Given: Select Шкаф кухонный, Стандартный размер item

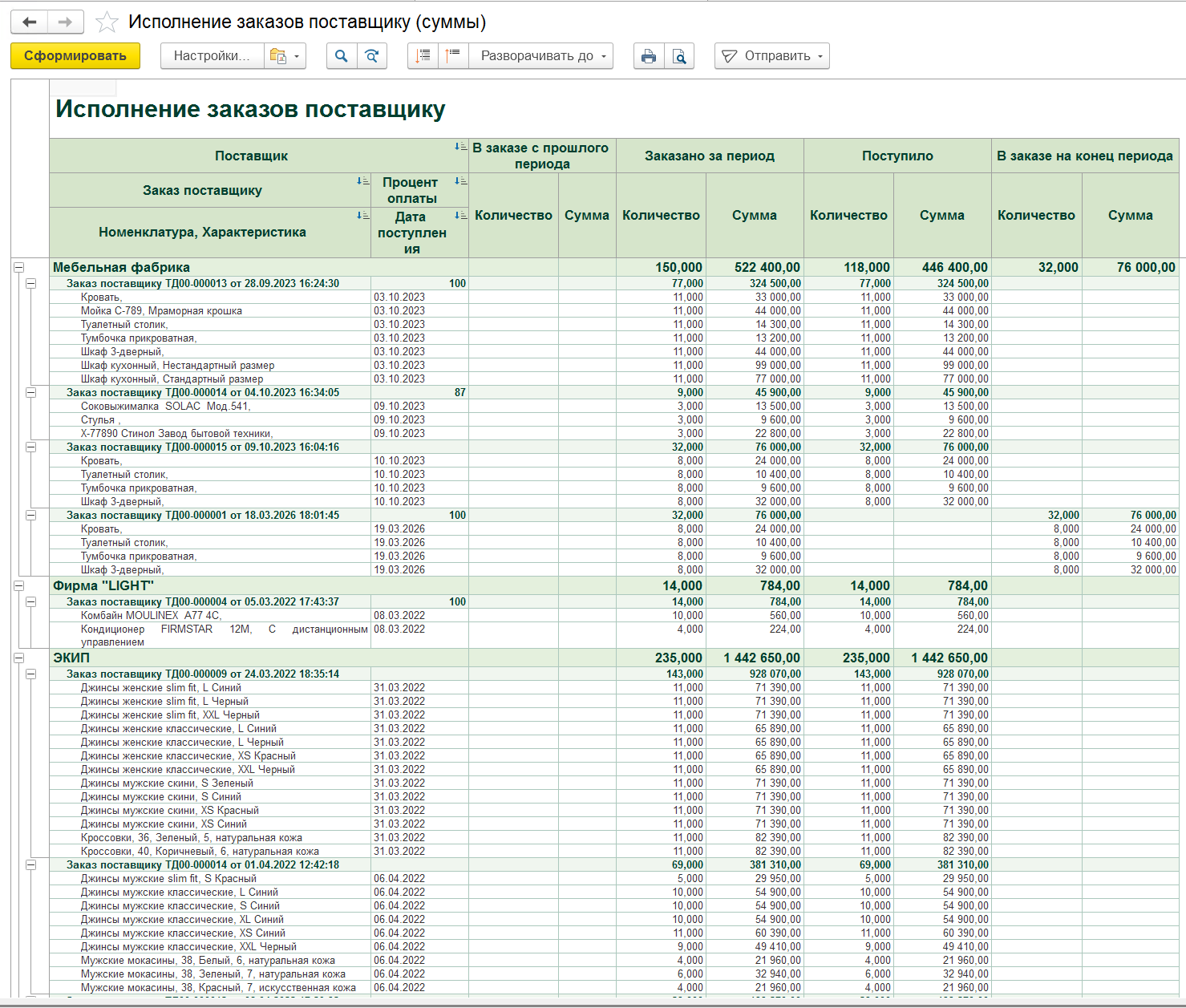Looking at the screenshot, I should click(x=172, y=379).
